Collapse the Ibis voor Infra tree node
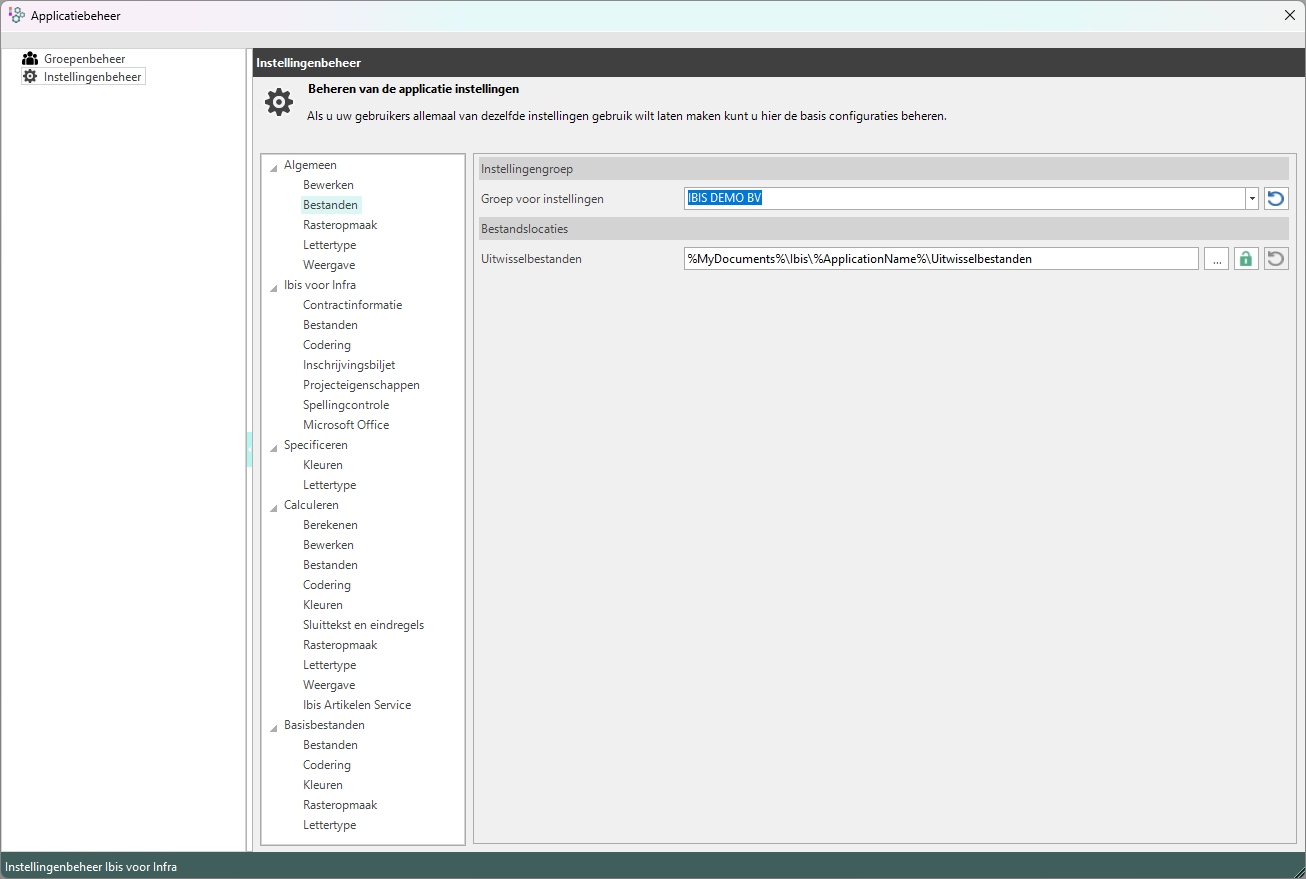 274,287
